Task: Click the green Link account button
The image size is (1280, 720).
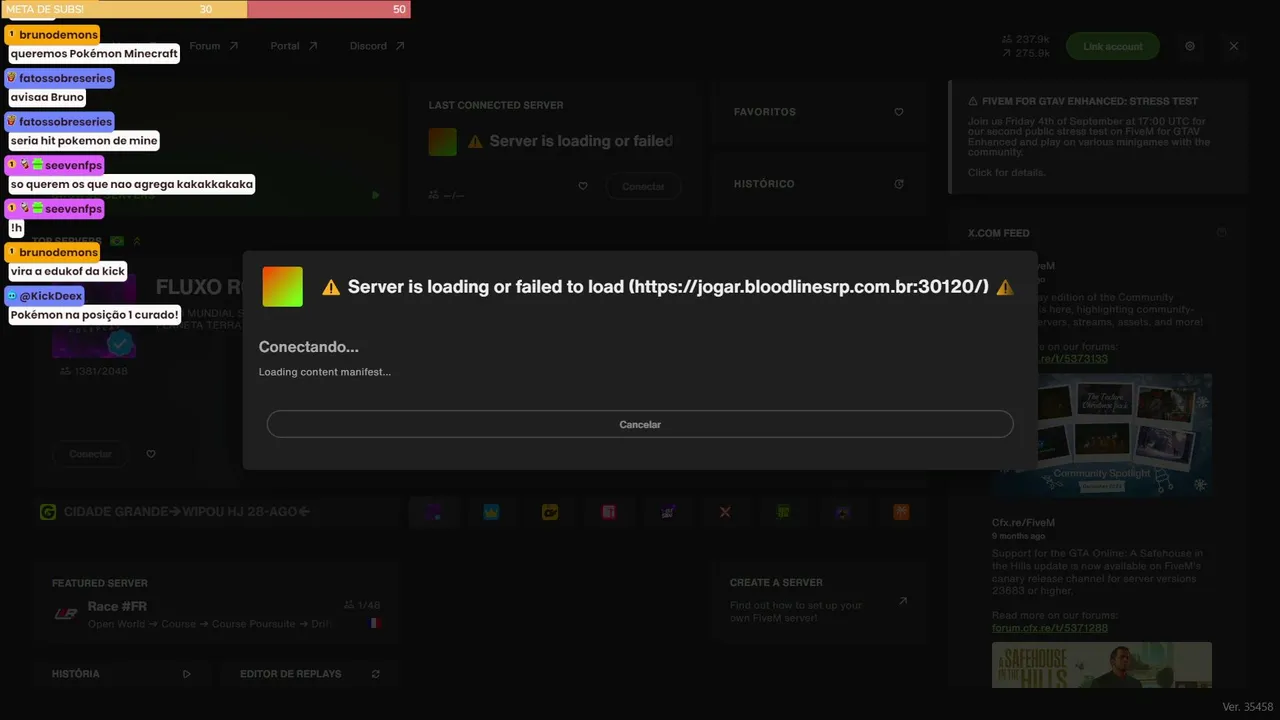Action: point(1112,46)
